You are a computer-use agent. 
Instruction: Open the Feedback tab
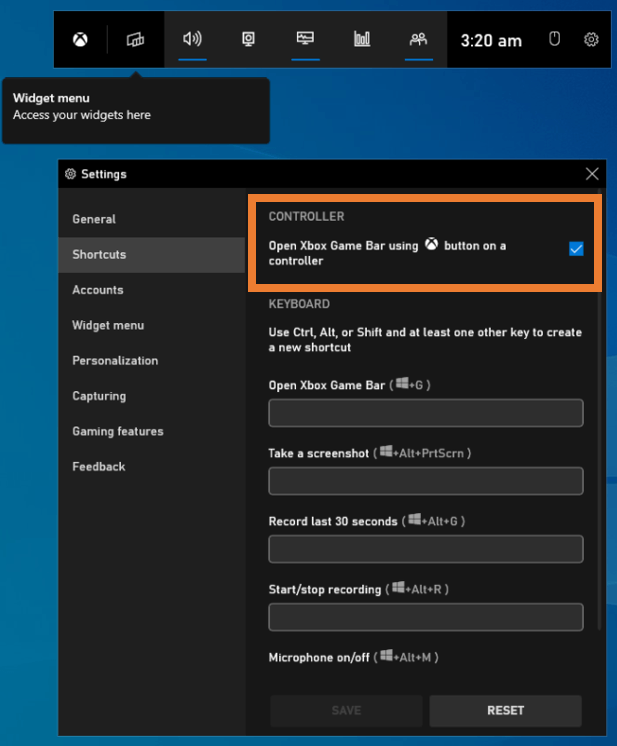coord(151,467)
